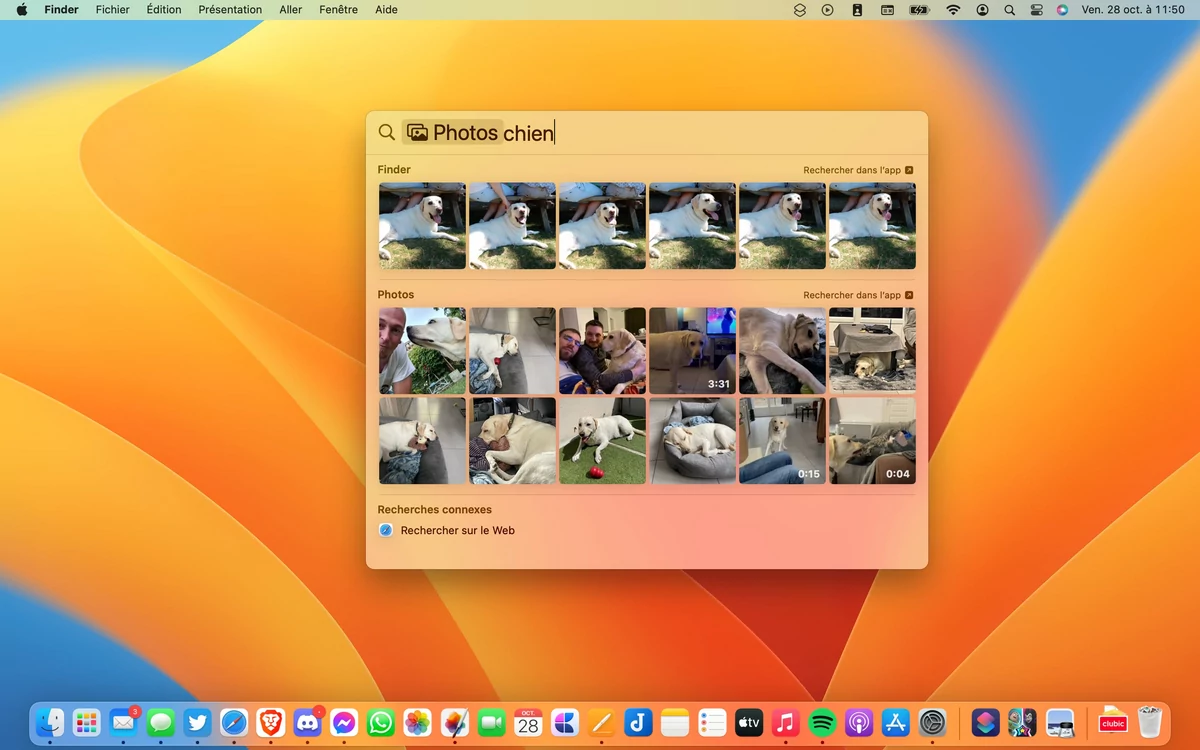Screen dimensions: 1200x750
Task: Open the Wi-Fi status menu
Action: [953, 10]
